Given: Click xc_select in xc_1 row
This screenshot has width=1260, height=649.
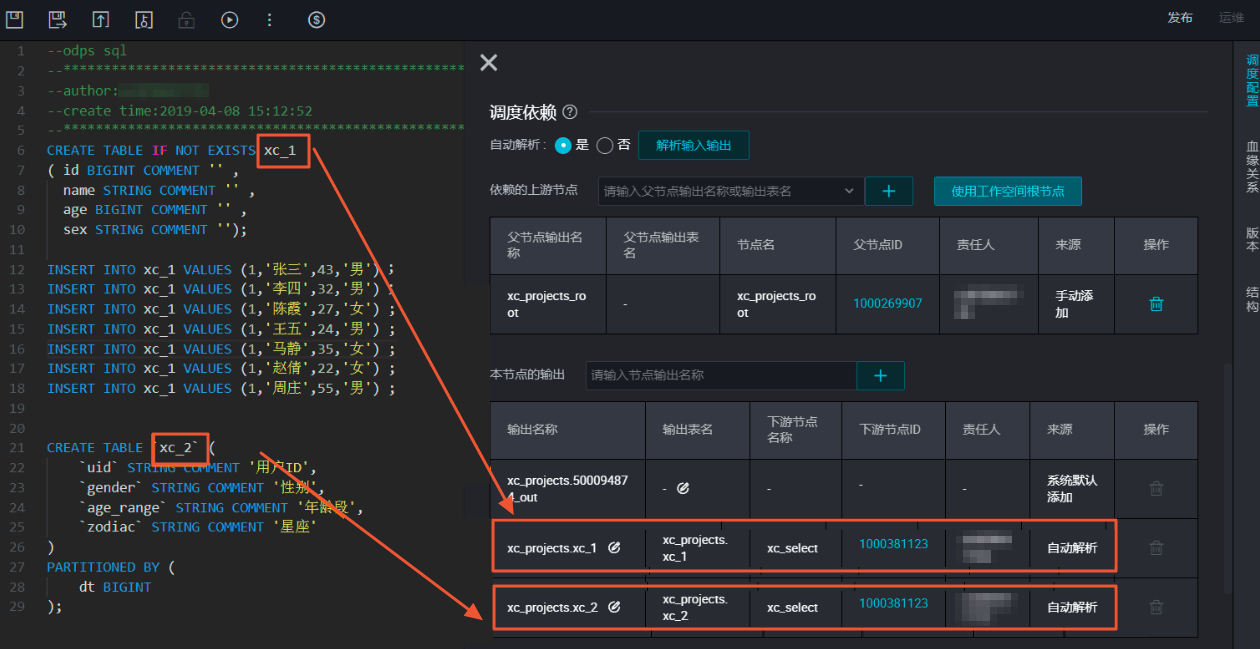Looking at the screenshot, I should [x=792, y=548].
